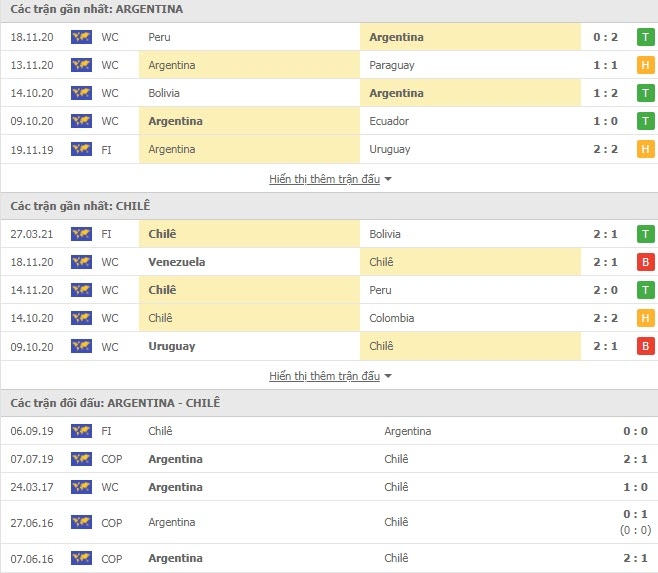Image resolution: width=658 pixels, height=573 pixels.
Task: Open the Argentina vs Ecuador 1:0 match
Action: (329, 121)
